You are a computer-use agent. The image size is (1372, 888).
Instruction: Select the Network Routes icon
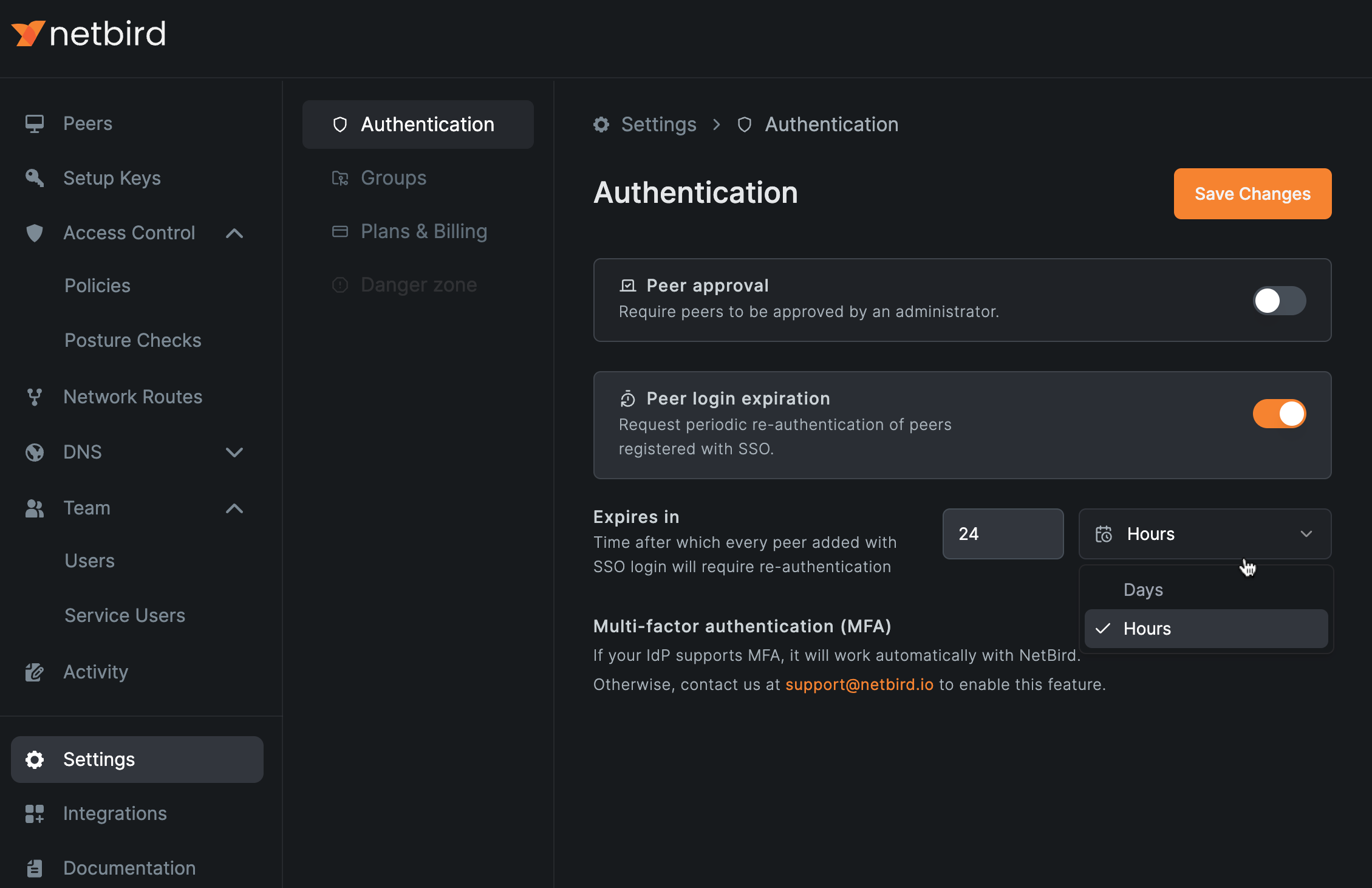click(35, 397)
